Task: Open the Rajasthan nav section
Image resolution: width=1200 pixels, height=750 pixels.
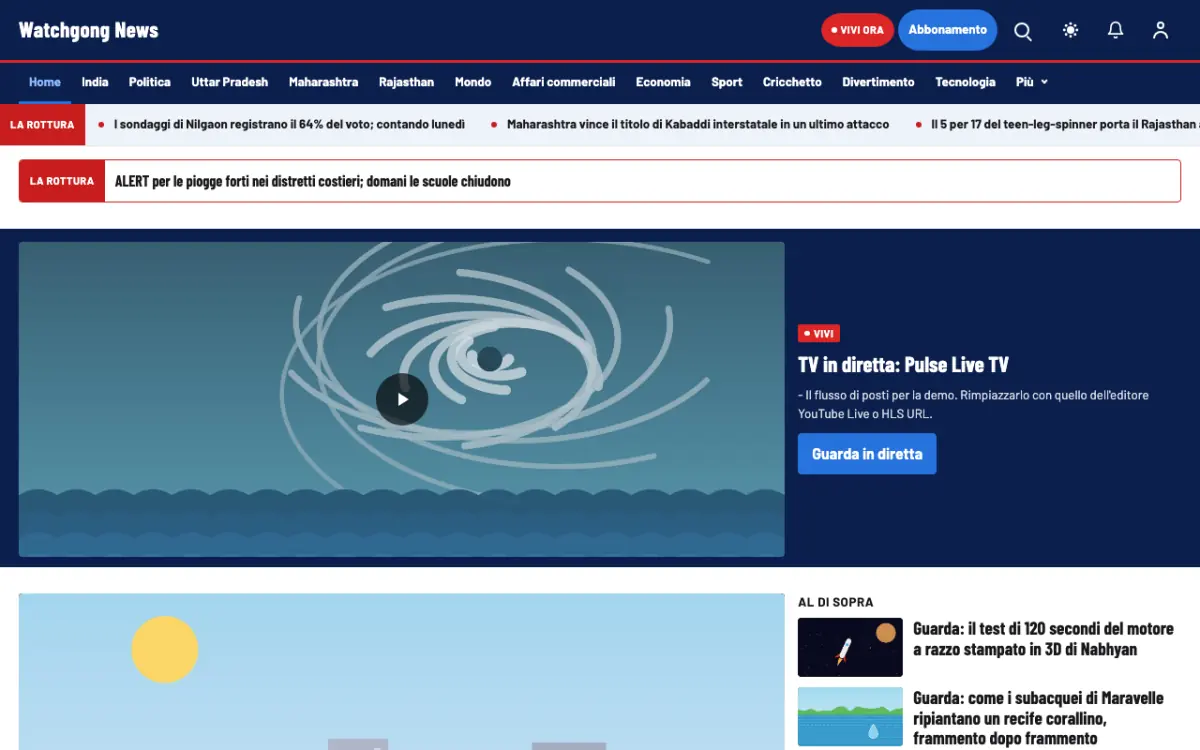Action: (406, 82)
